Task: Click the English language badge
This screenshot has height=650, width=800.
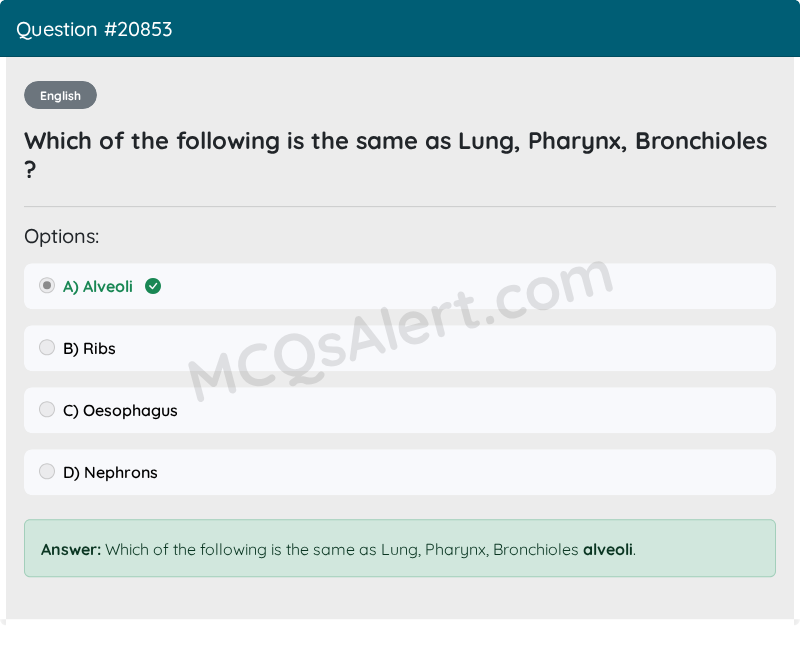Action: pyautogui.click(x=60, y=95)
